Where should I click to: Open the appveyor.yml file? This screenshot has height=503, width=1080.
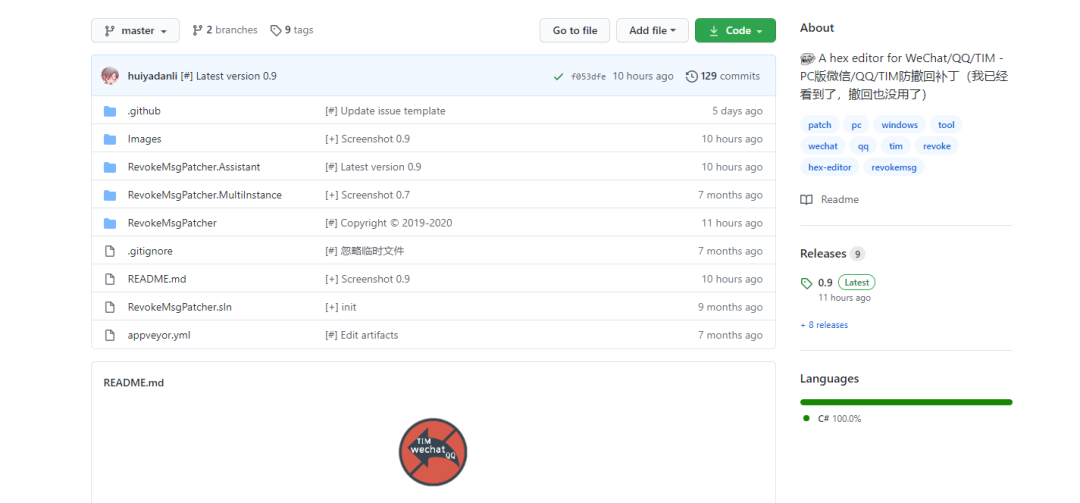(x=159, y=336)
